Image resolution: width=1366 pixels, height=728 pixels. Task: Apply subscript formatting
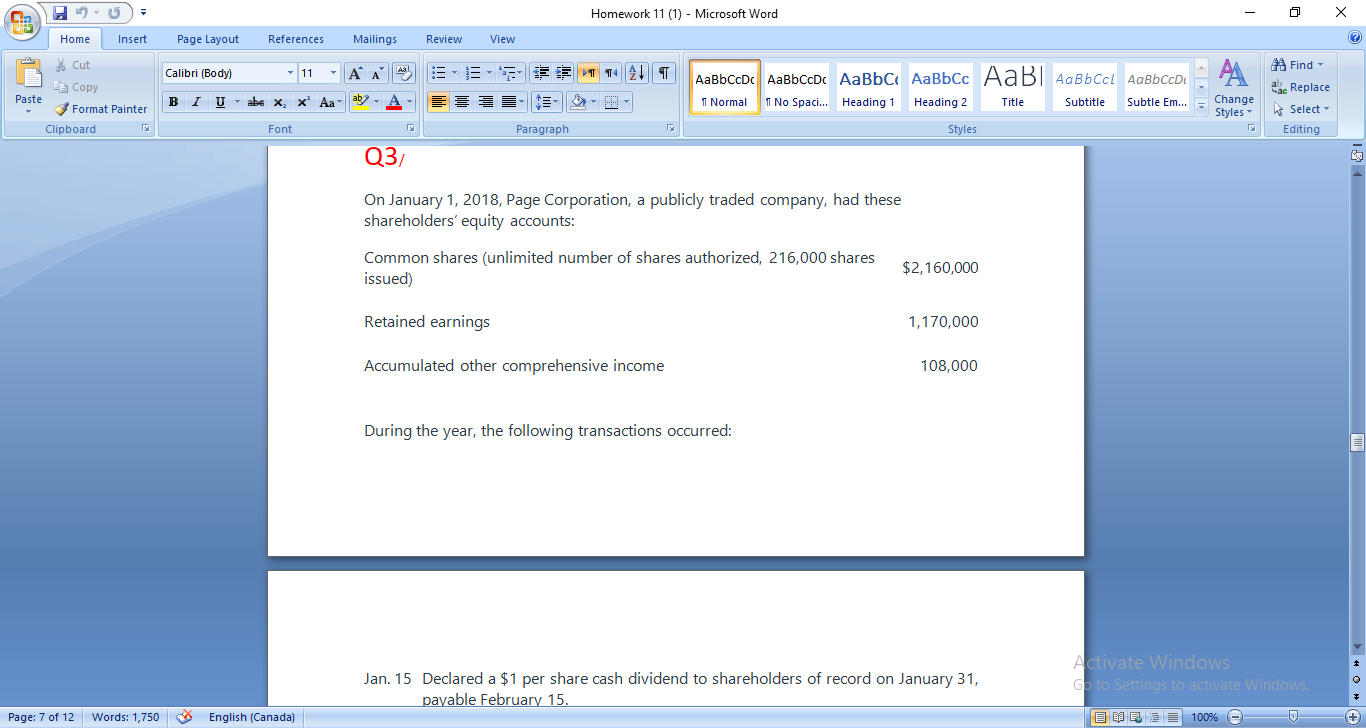pyautogui.click(x=281, y=101)
